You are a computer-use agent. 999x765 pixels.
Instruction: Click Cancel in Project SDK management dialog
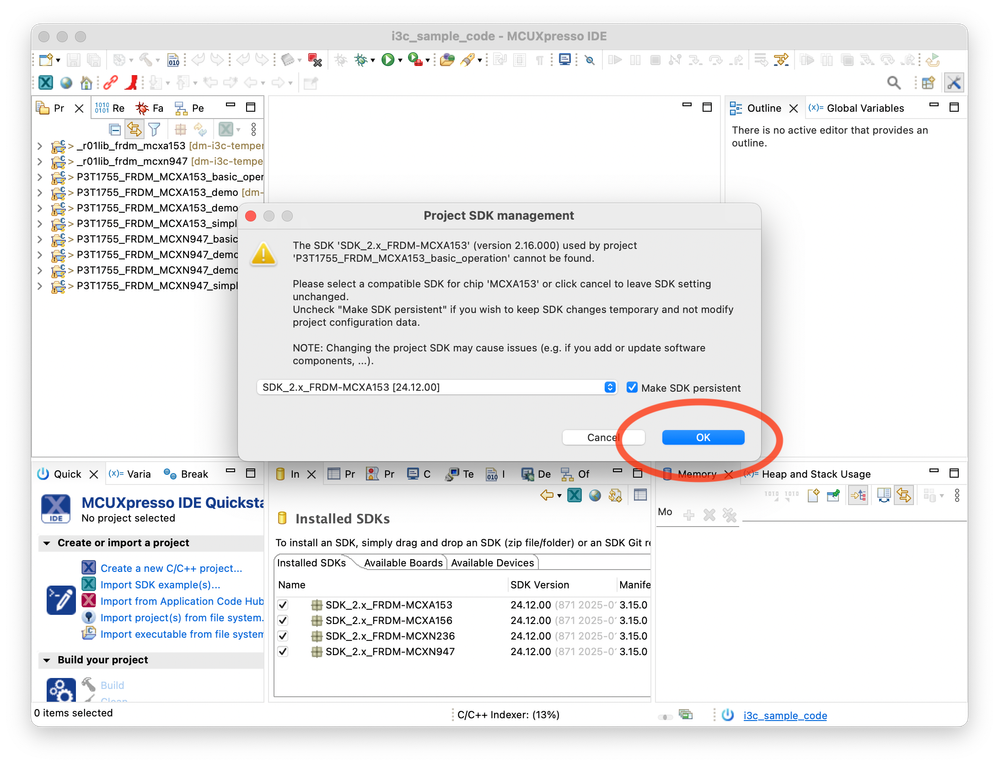(603, 438)
